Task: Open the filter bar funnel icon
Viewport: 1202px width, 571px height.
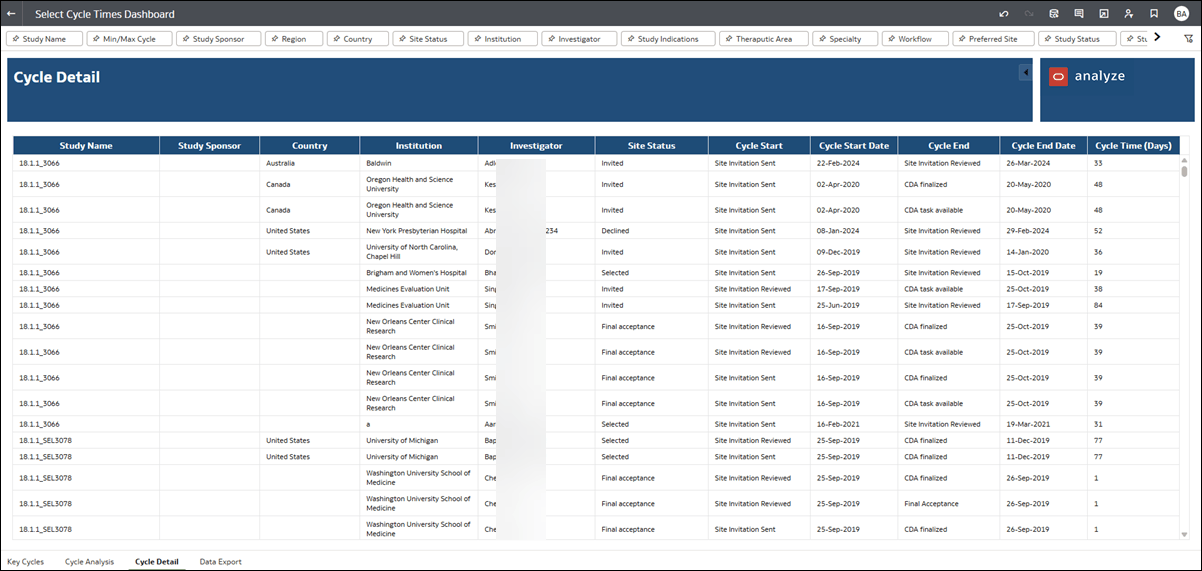Action: [x=1188, y=38]
